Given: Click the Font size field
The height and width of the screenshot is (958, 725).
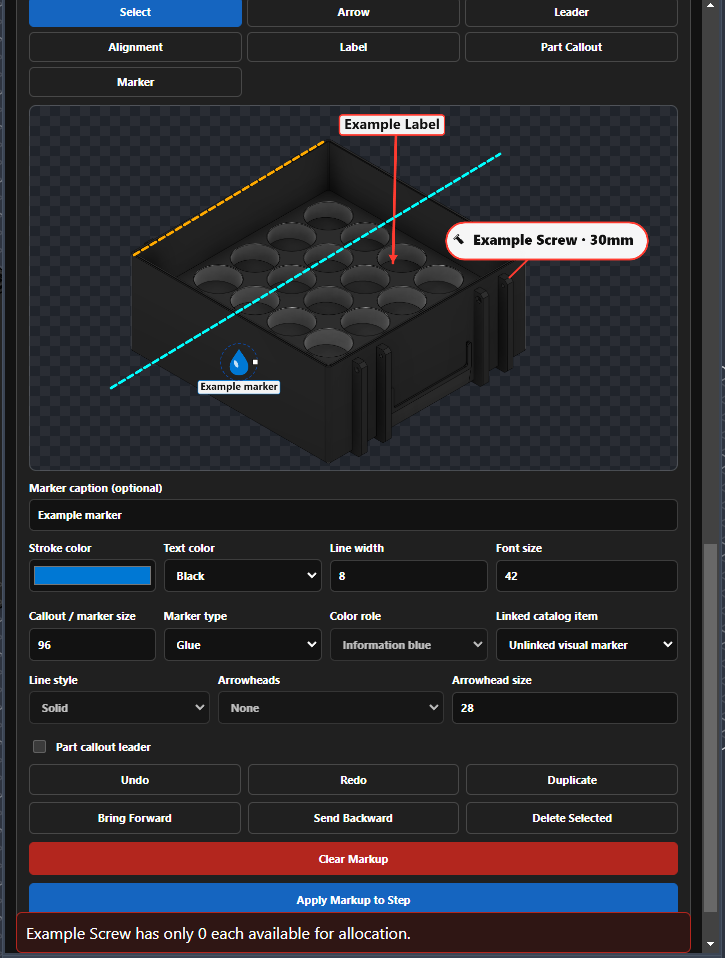Looking at the screenshot, I should point(586,576).
